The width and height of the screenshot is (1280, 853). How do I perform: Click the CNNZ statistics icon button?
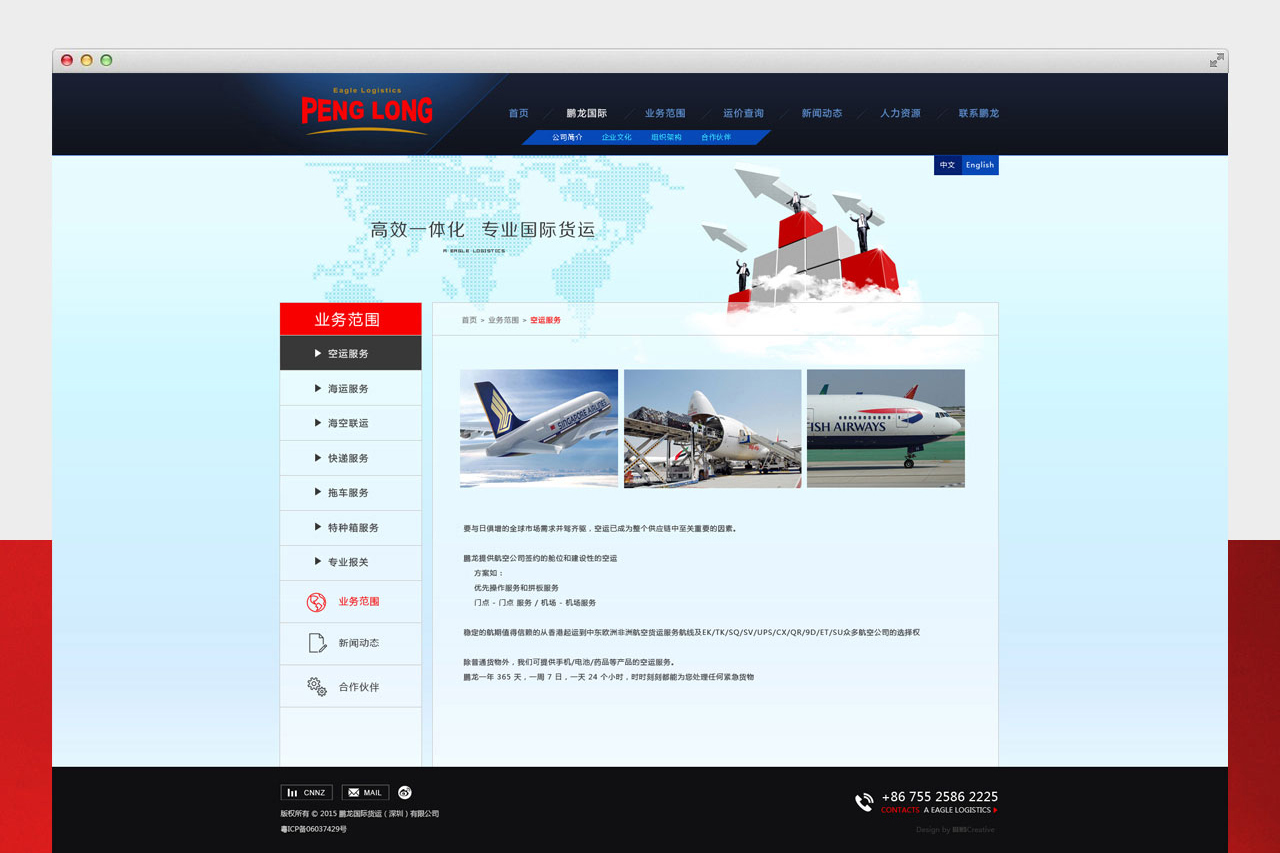tap(306, 793)
